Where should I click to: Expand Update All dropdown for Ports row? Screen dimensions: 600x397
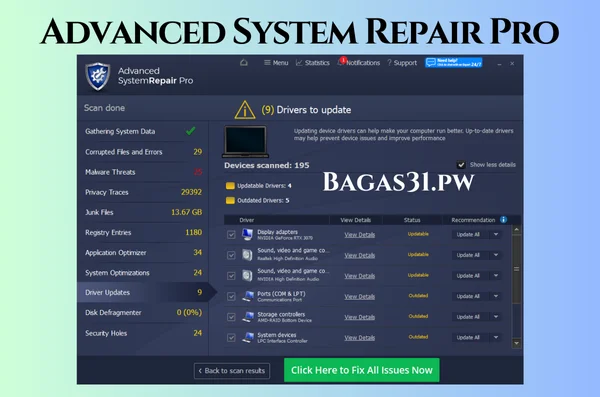496,296
